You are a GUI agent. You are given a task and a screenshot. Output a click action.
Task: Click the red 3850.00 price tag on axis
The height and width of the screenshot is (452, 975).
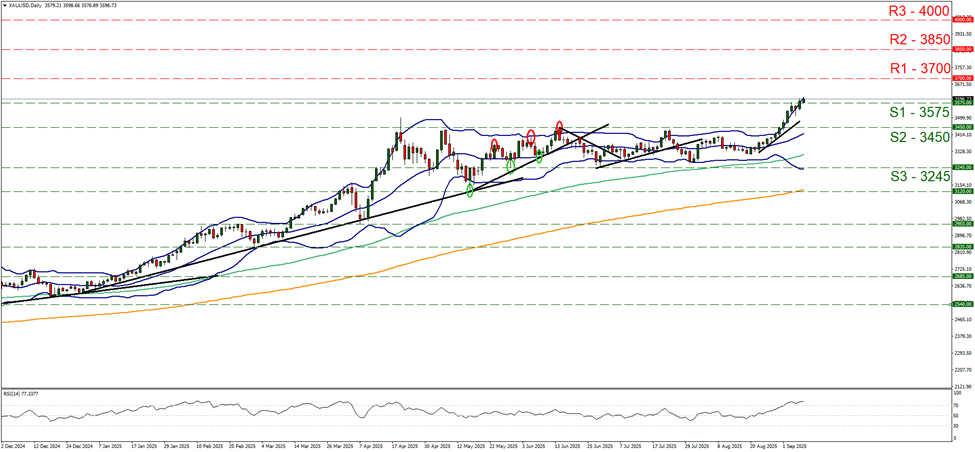[962, 49]
